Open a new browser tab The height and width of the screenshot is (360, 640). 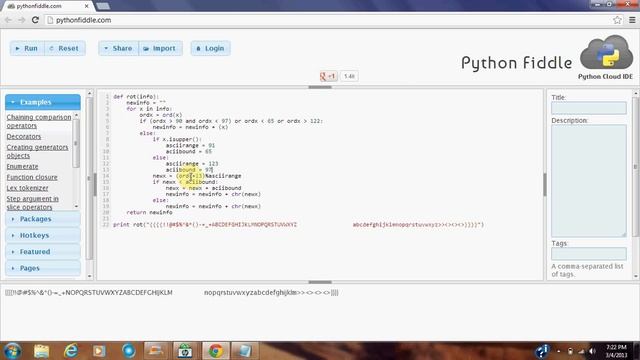click(x=103, y=6)
